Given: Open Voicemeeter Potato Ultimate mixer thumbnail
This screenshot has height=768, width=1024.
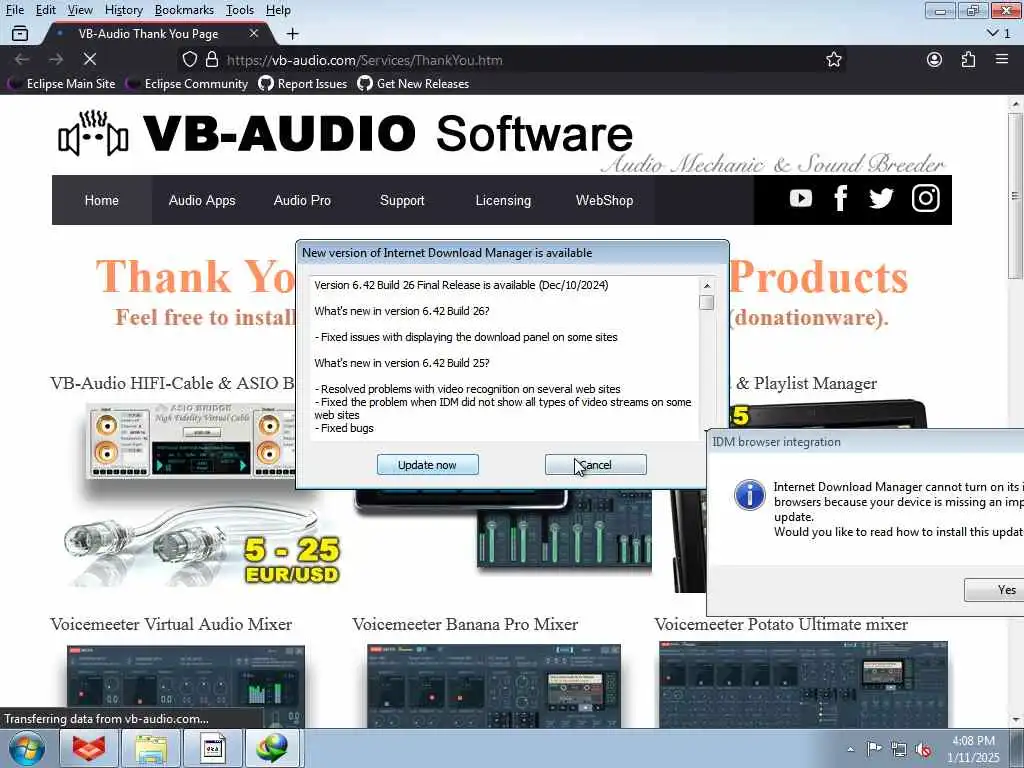Looking at the screenshot, I should (803, 684).
